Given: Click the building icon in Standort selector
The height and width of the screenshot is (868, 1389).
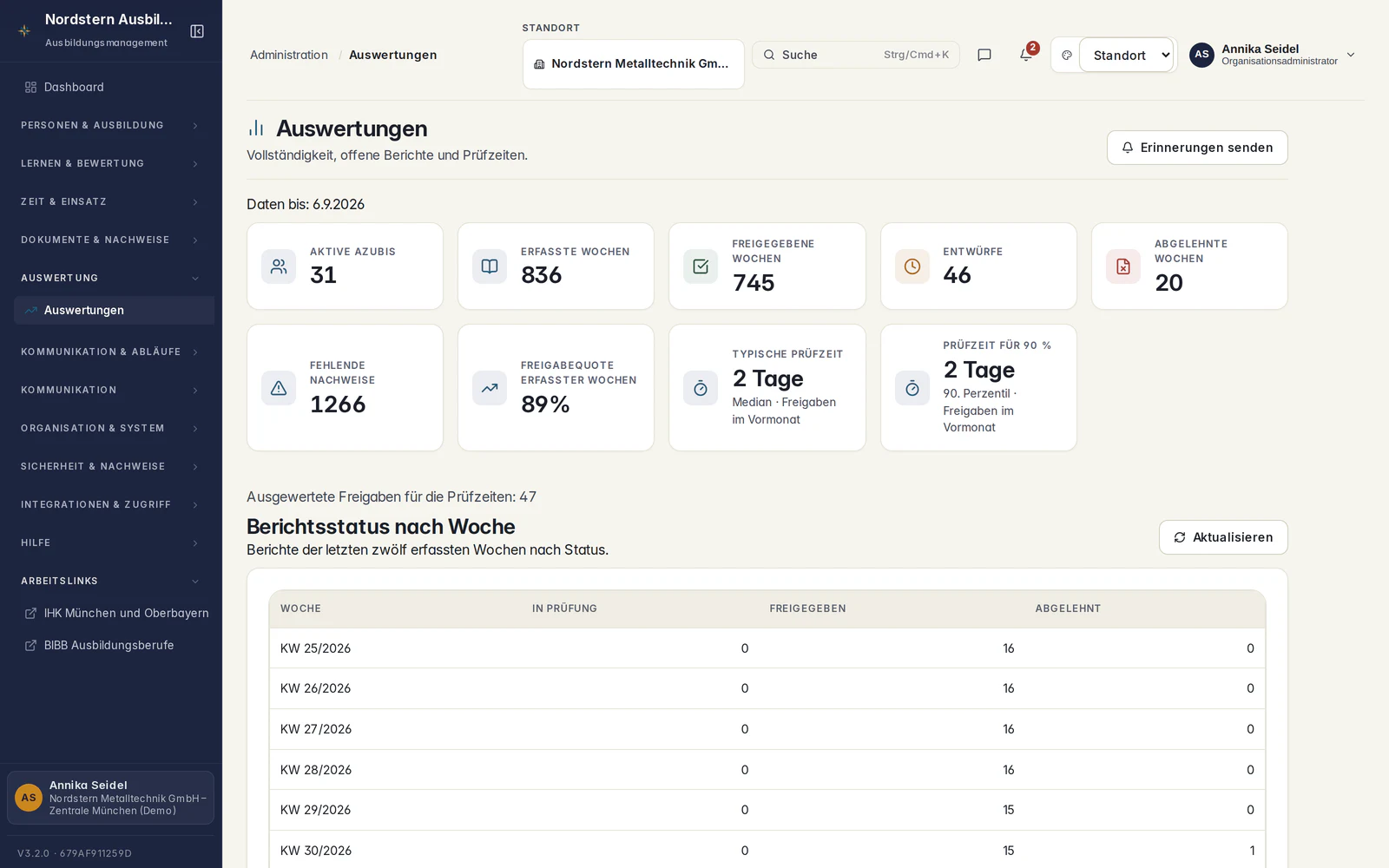Looking at the screenshot, I should tap(539, 64).
